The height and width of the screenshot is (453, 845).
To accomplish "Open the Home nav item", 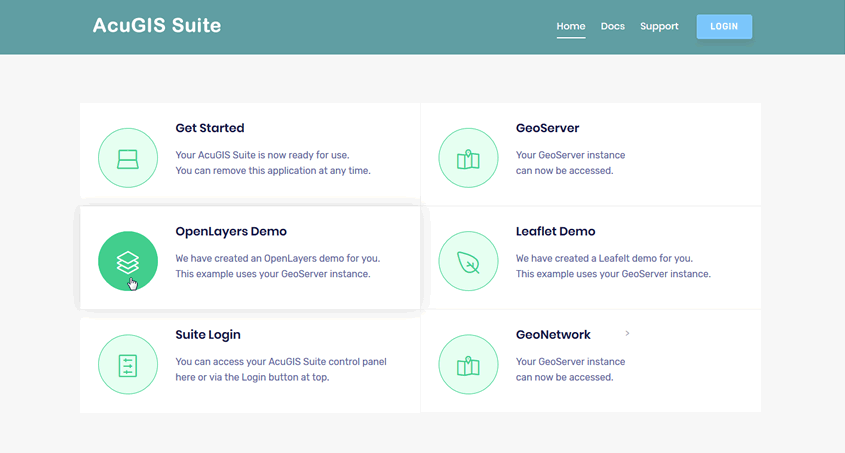I will 571,26.
